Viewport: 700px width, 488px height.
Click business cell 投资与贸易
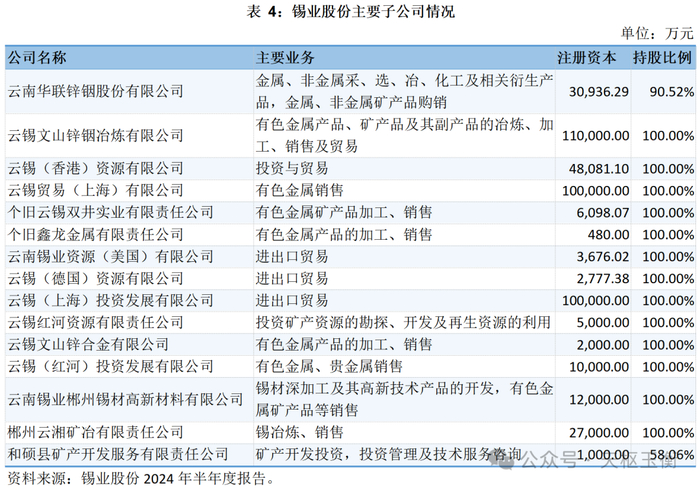(x=292, y=169)
